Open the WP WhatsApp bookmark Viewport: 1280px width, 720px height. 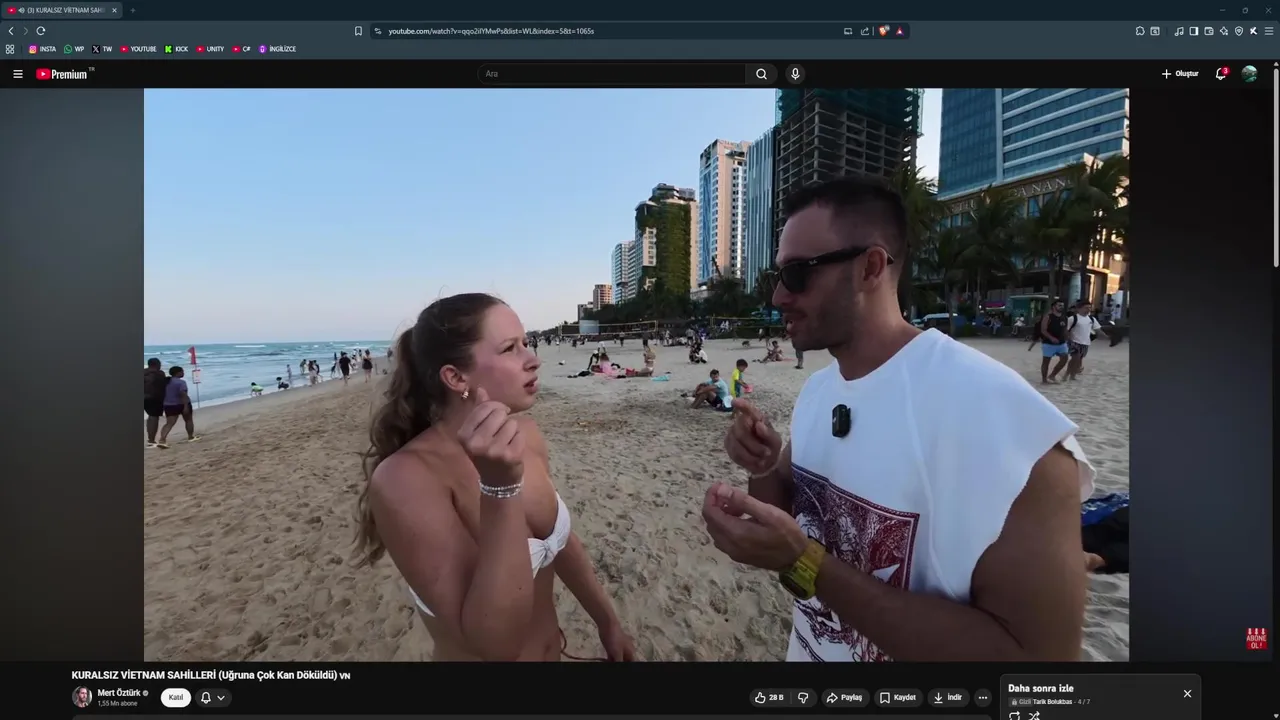click(x=74, y=49)
